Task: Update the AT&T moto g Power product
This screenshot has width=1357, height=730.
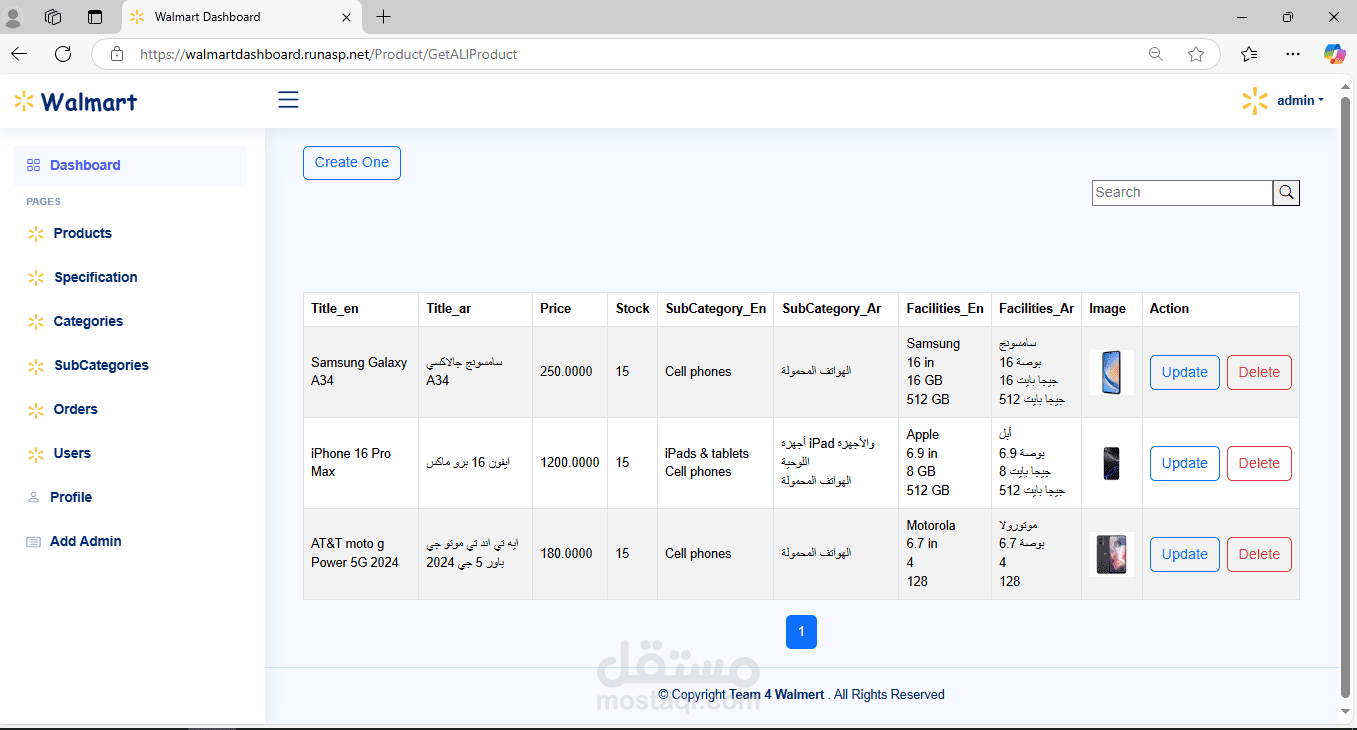Action: pyautogui.click(x=1185, y=554)
